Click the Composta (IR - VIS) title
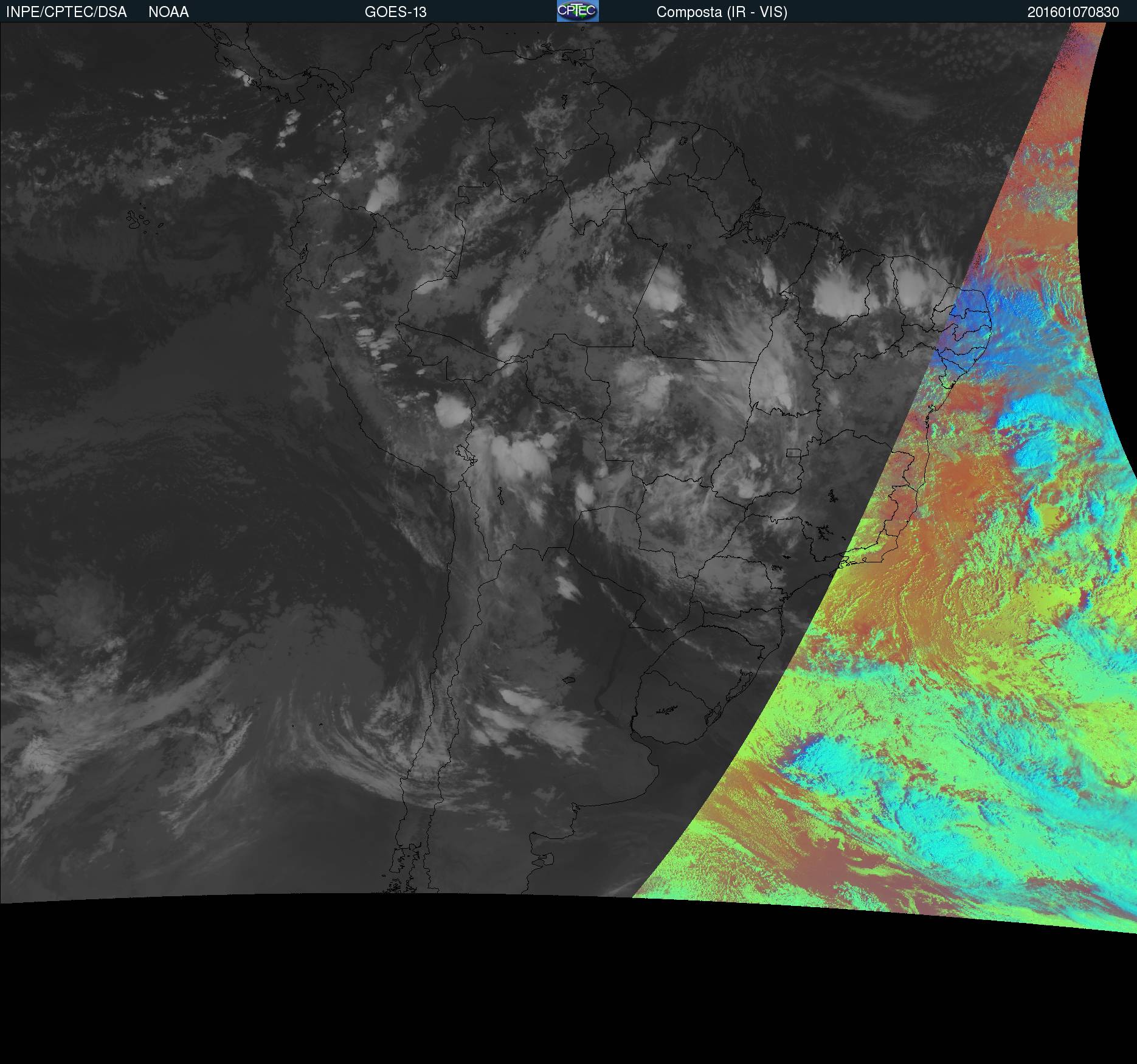 point(722,12)
